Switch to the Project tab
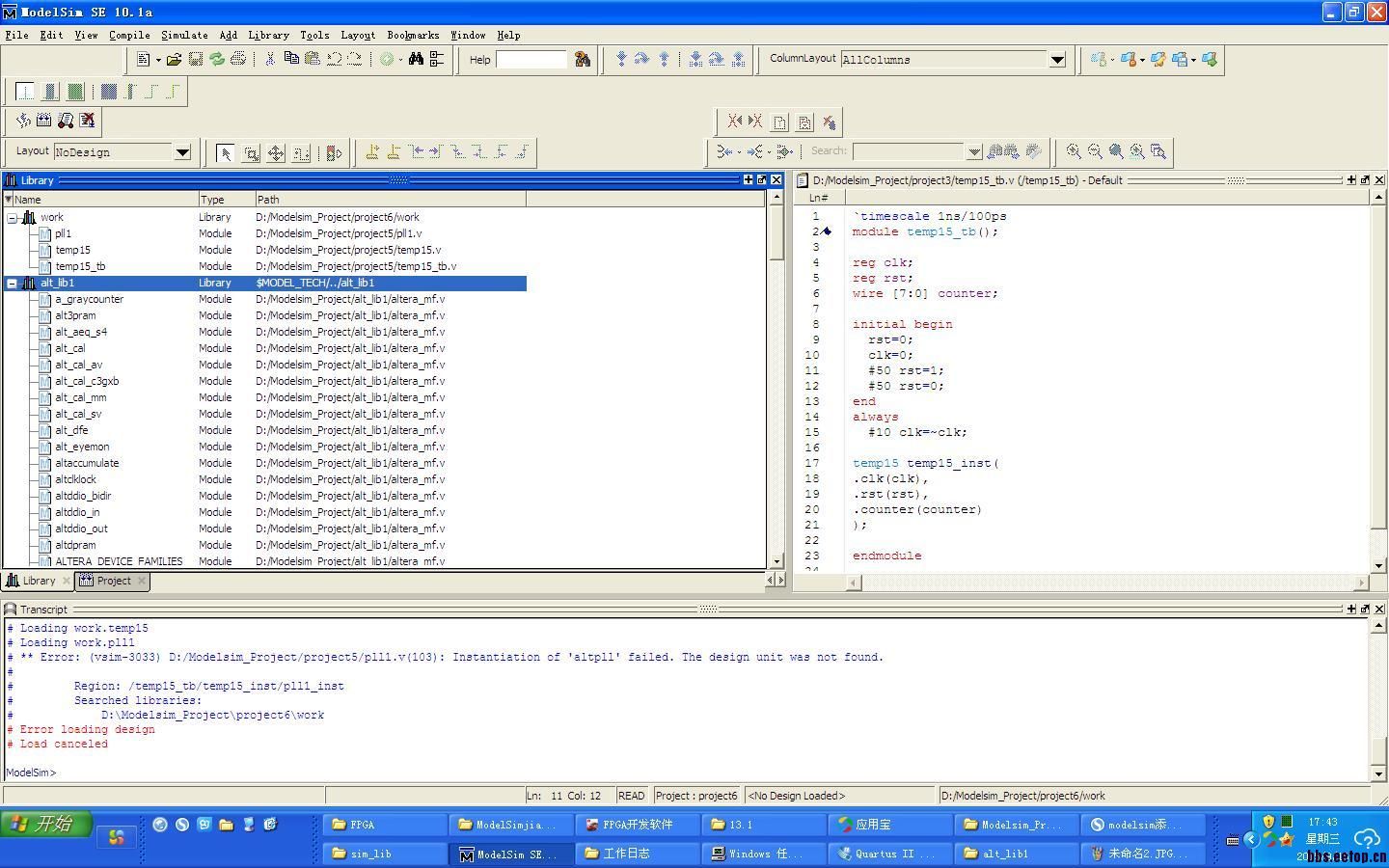This screenshot has width=1389, height=868. coord(113,581)
